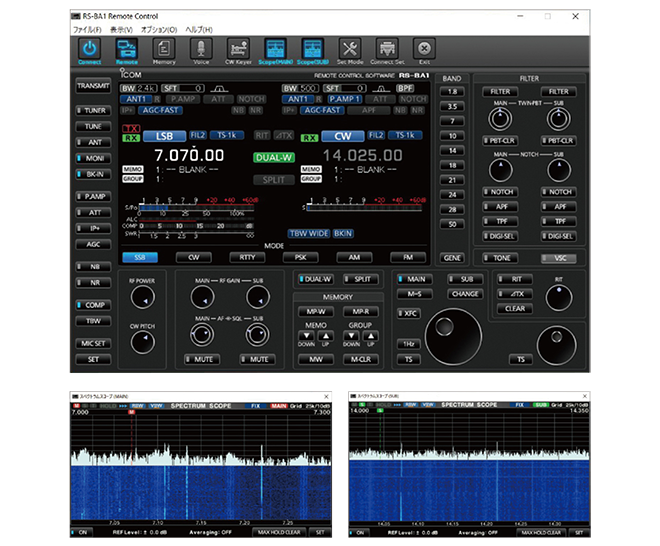Click the RIT CLEAR button

pos(515,309)
